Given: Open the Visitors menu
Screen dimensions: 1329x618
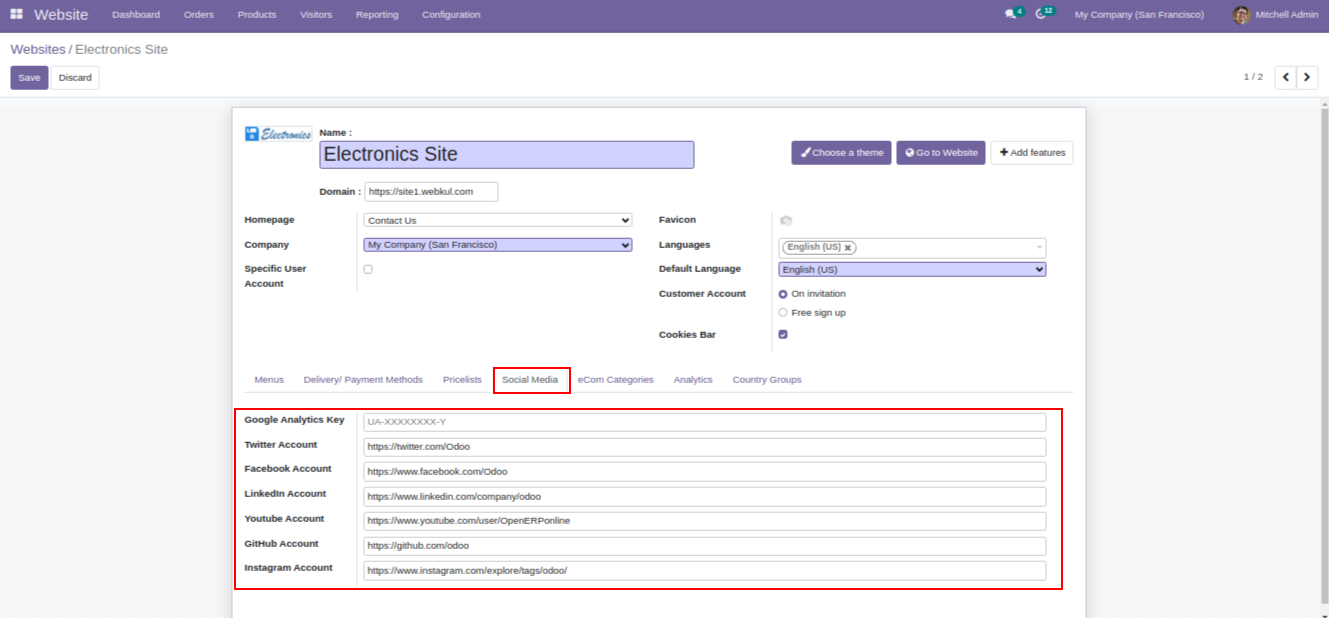Looking at the screenshot, I should point(316,15).
